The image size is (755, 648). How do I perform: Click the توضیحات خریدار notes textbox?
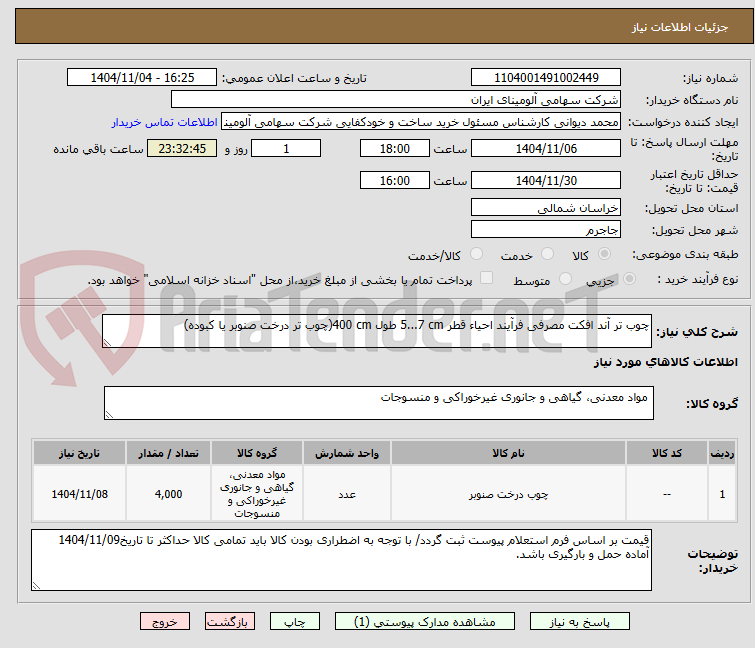[x=341, y=560]
